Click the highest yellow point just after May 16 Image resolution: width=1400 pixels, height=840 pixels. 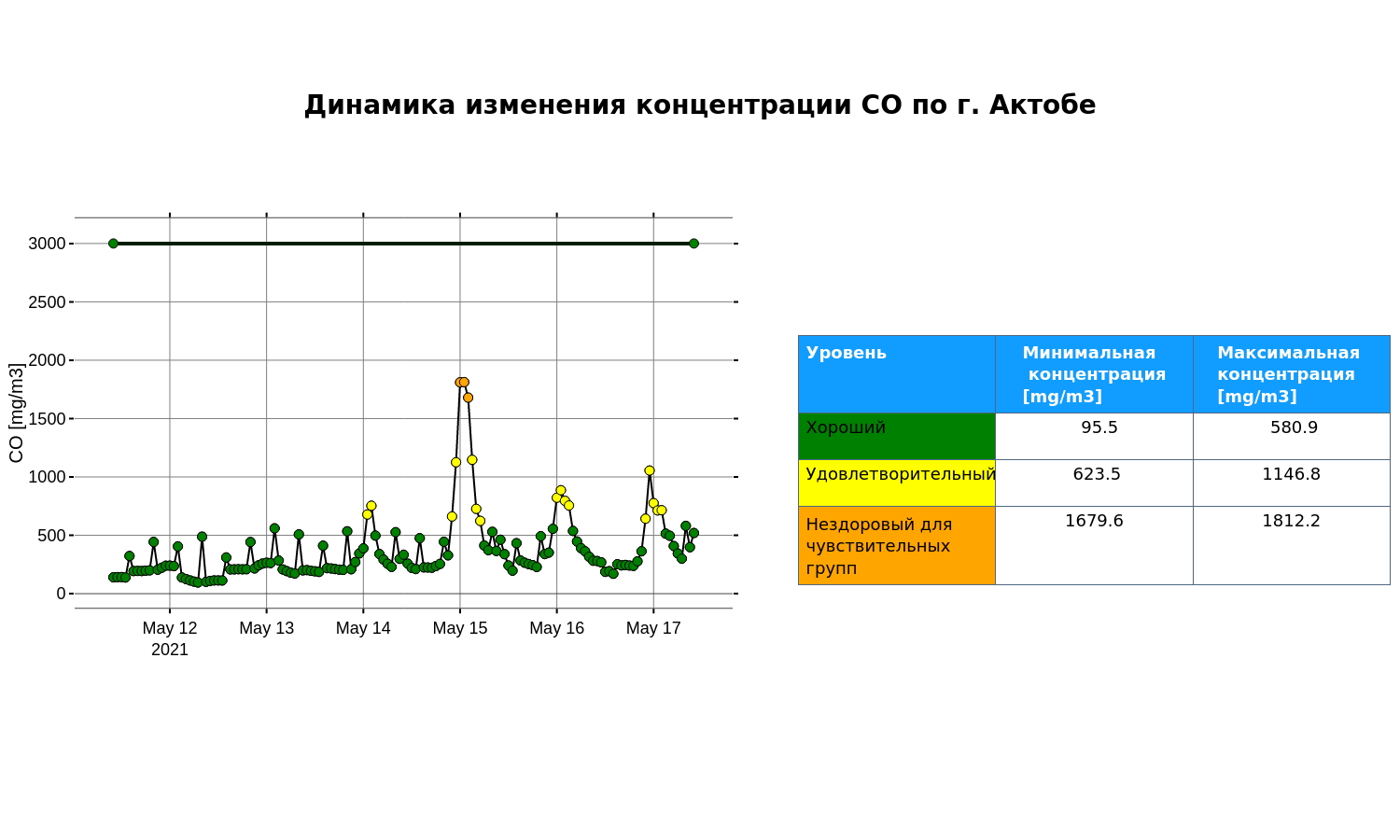(561, 491)
